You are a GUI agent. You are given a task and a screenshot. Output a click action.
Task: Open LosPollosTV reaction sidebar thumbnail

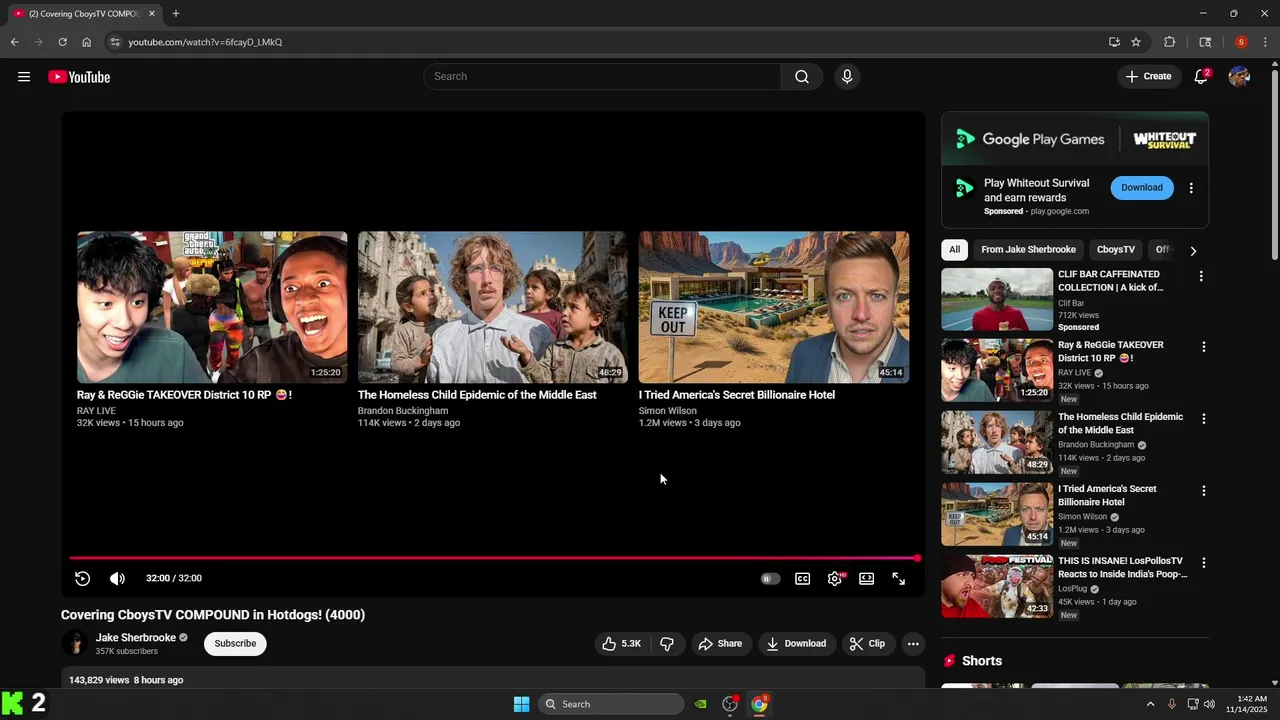[x=997, y=587]
